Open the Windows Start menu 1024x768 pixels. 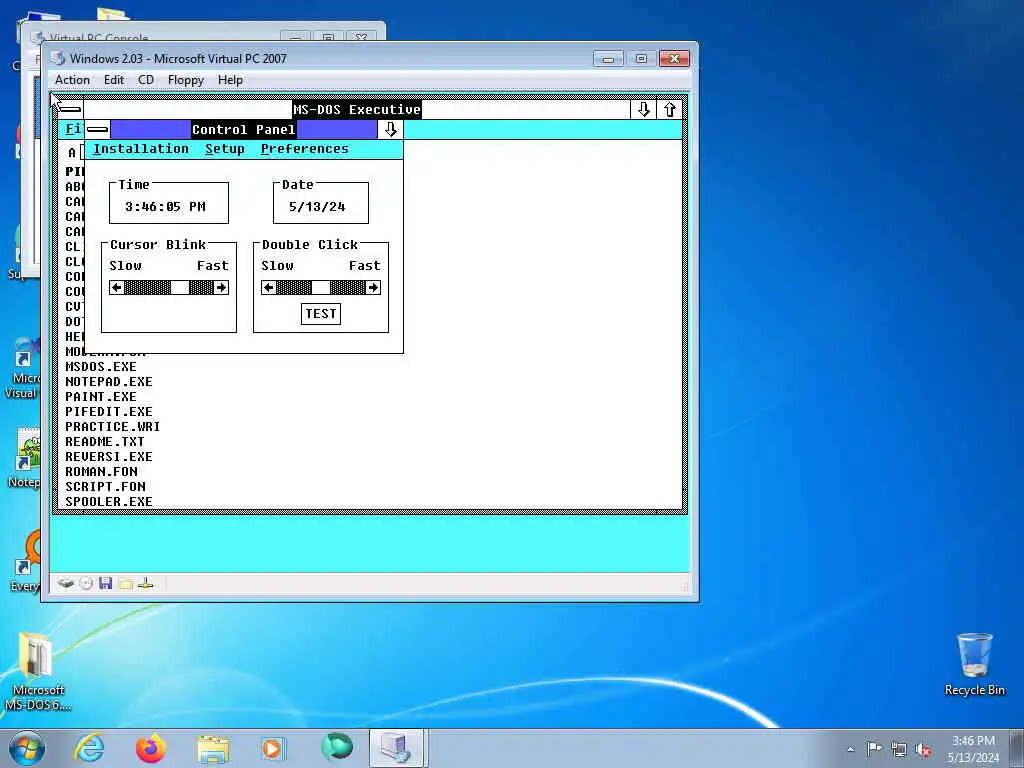[x=27, y=748]
